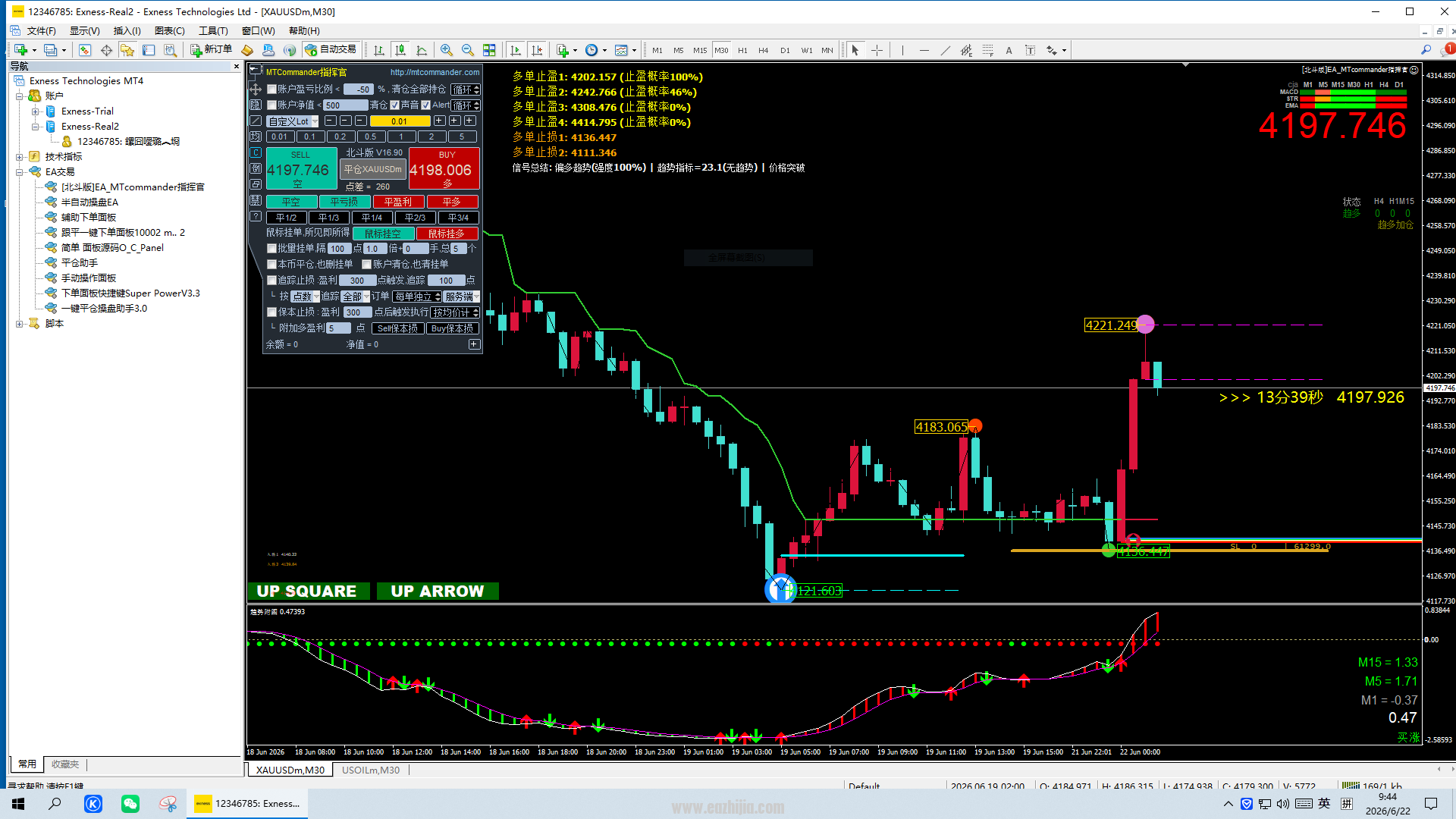Expand the 技术指标 tree node
1456x819 pixels.
point(20,157)
